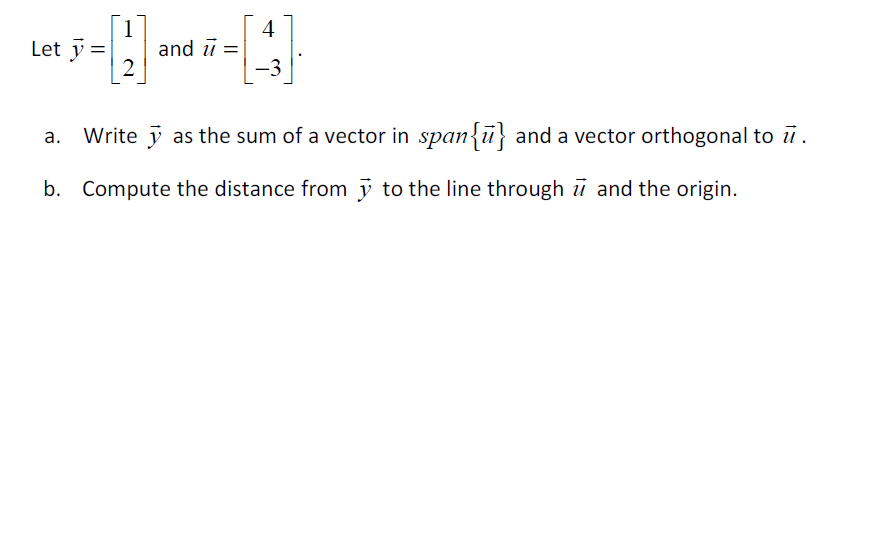The image size is (877, 559).
Task: Click the vector u at the end of part a
Action: tap(789, 135)
